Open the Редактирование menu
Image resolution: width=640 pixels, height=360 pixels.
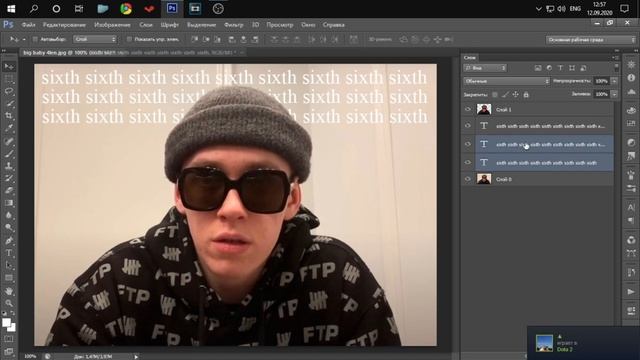[x=64, y=25]
